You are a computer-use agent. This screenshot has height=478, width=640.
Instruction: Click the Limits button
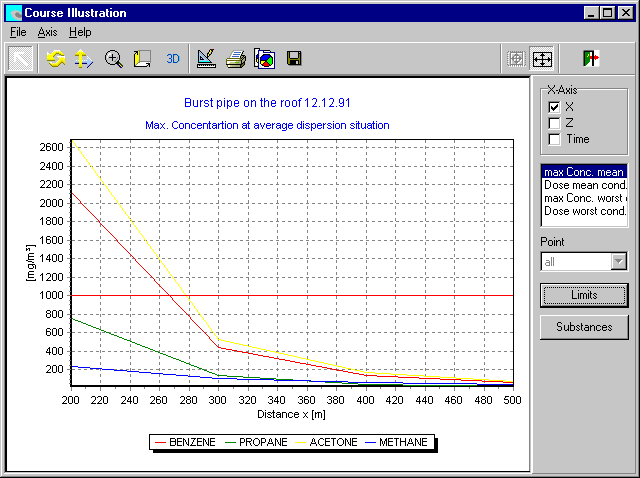[x=584, y=295]
